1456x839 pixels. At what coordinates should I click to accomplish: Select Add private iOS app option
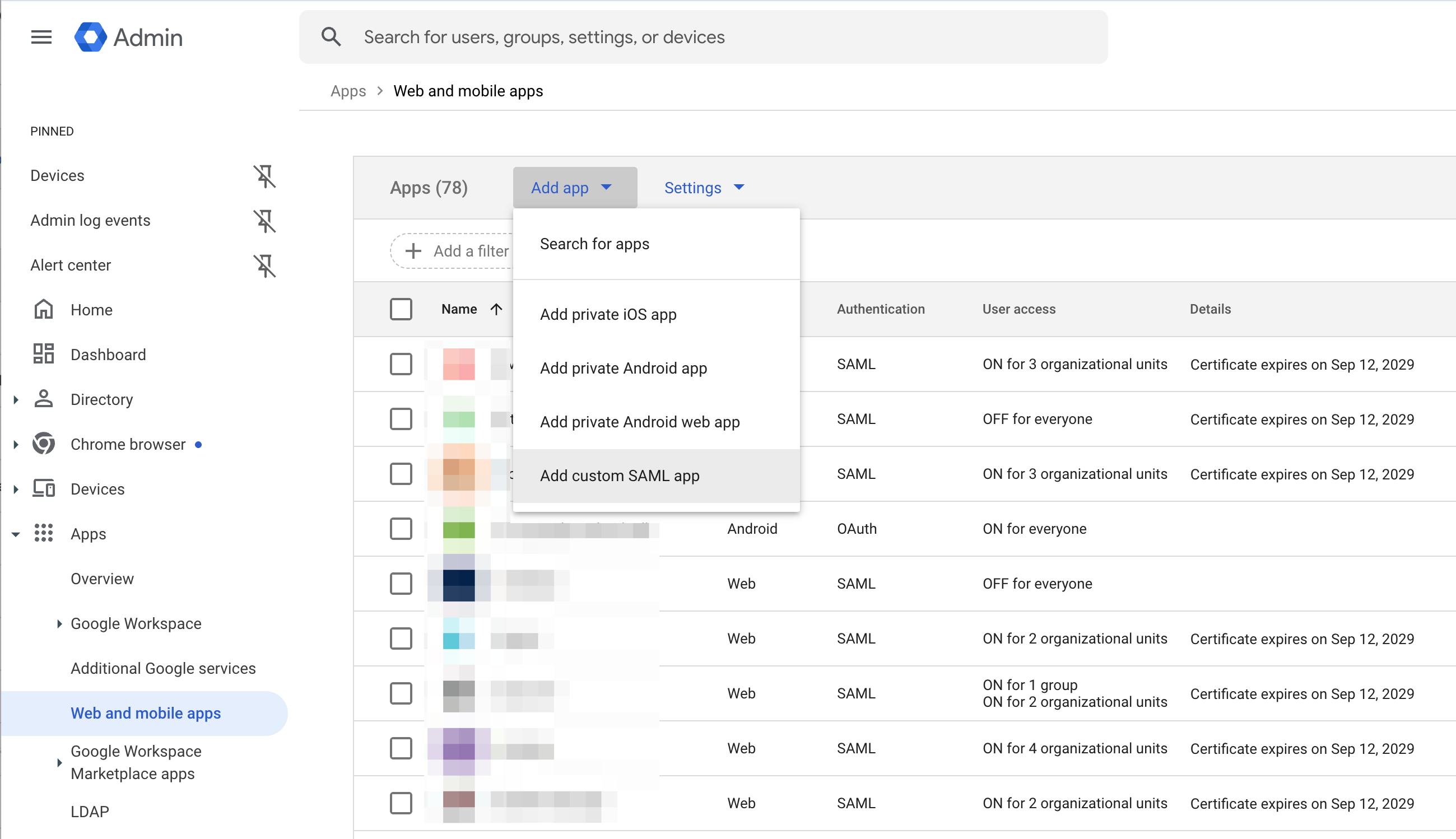608,315
